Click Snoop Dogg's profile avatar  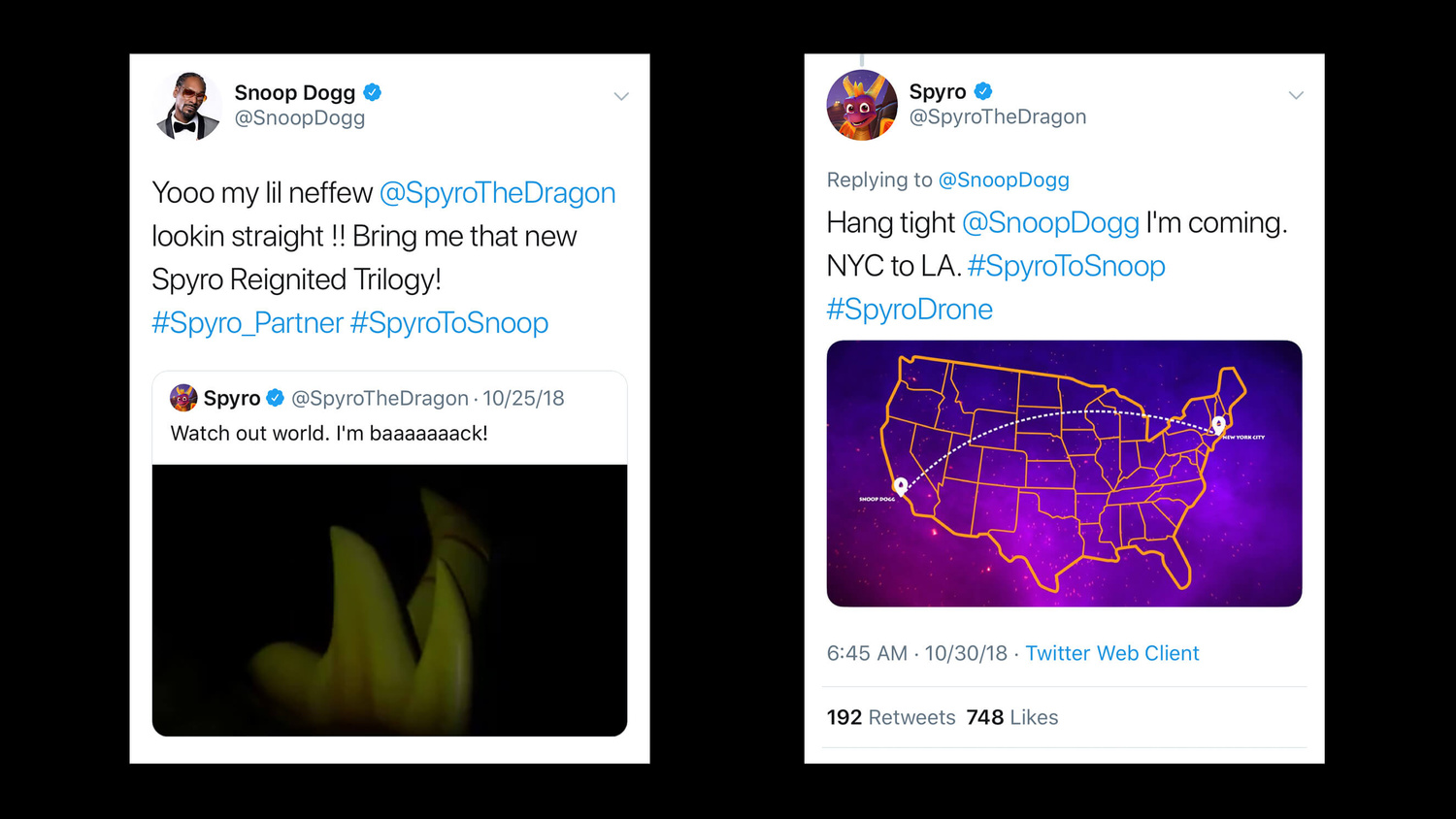[x=187, y=106]
